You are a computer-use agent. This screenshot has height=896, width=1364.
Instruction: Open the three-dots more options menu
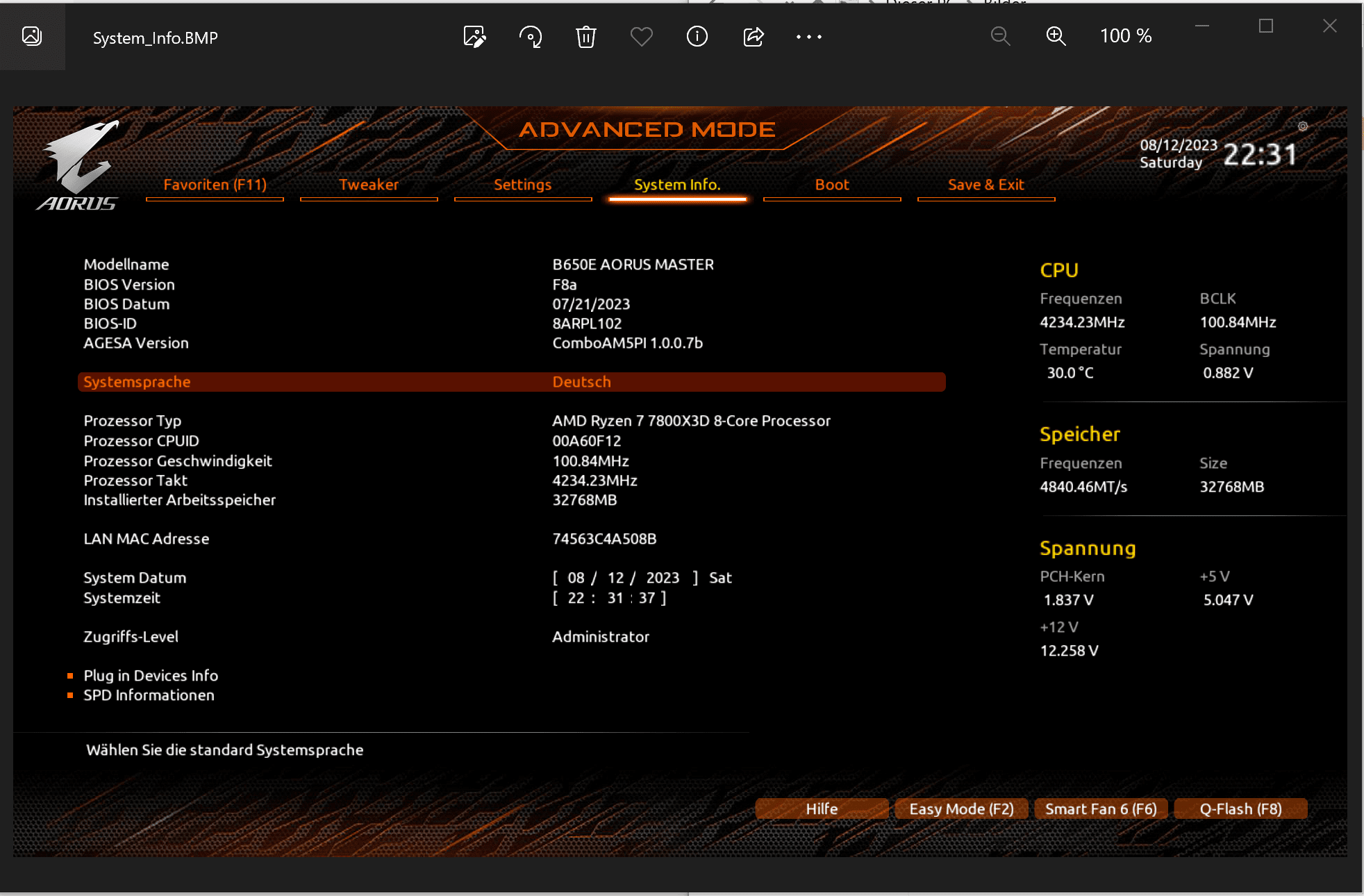(x=809, y=36)
